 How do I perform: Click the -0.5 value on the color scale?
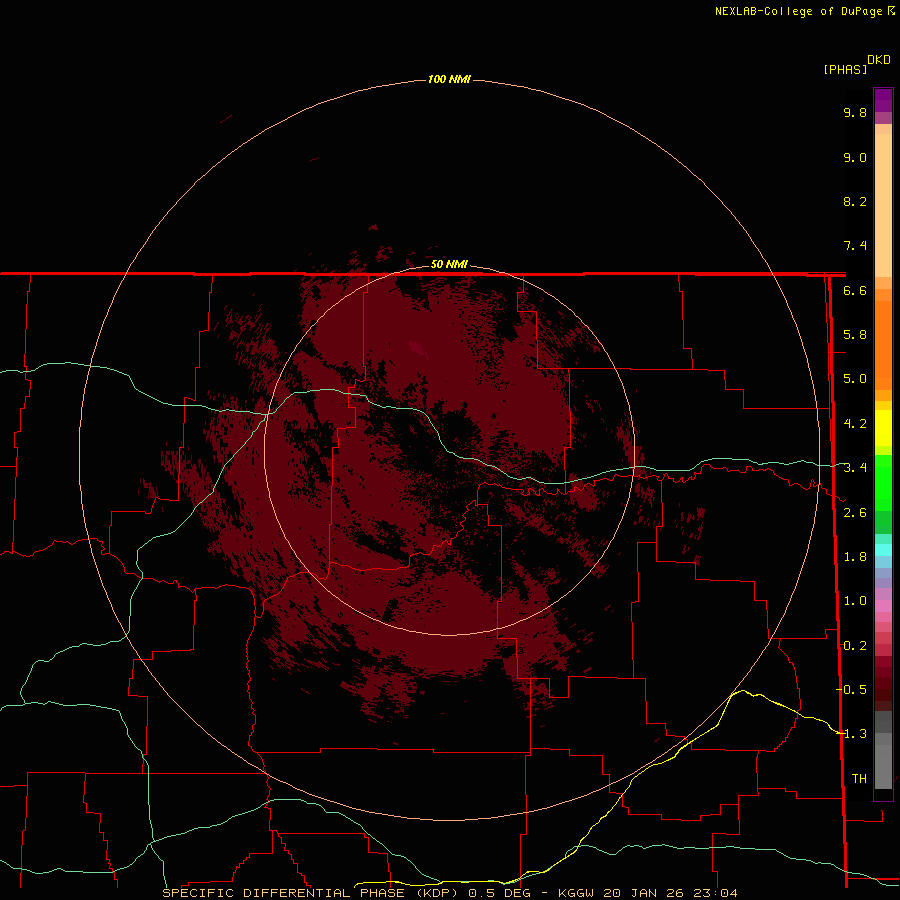[852, 689]
